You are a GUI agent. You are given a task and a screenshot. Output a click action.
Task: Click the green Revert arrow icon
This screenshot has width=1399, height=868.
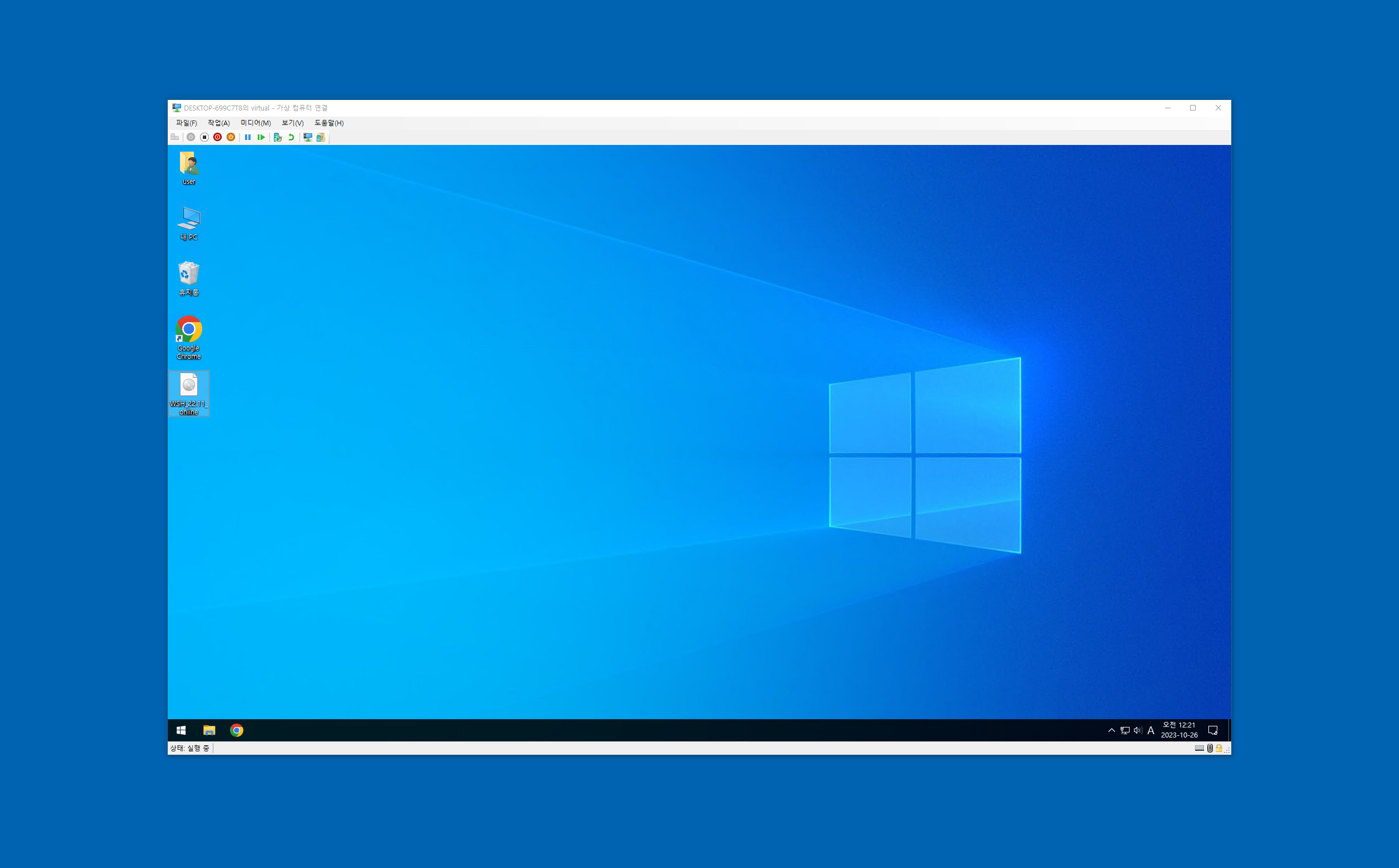coord(291,137)
